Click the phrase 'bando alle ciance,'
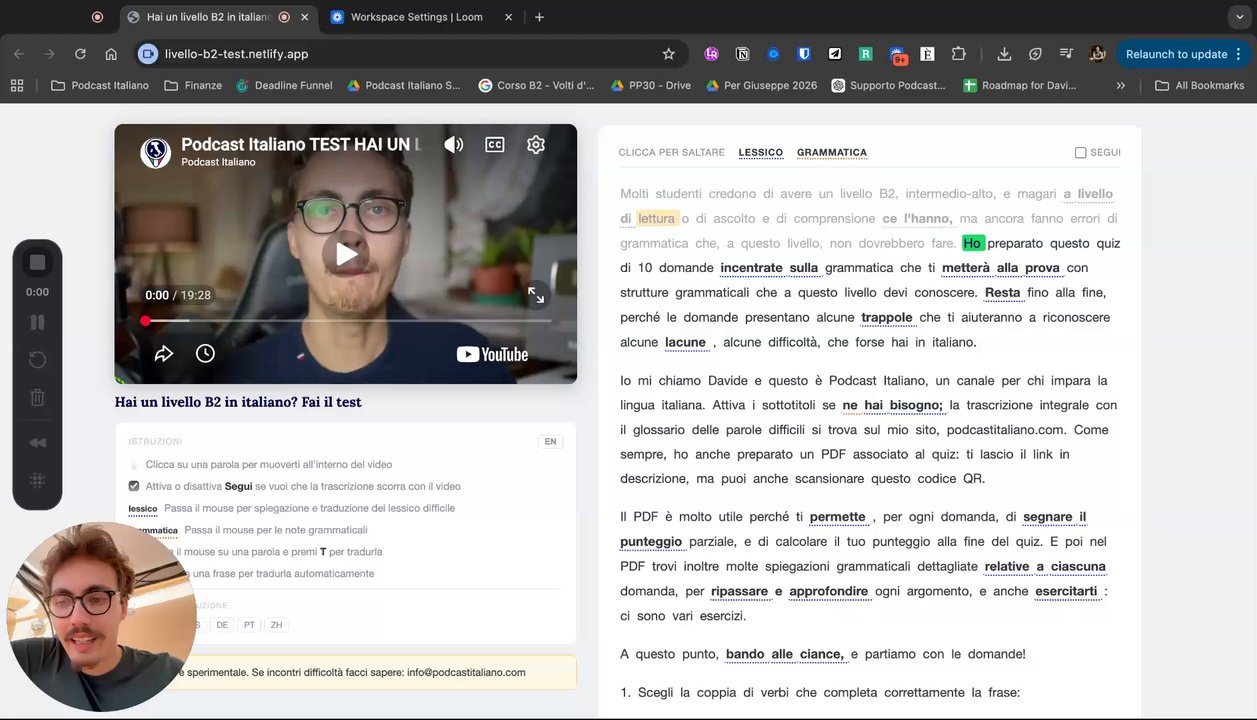This screenshot has height=720, width=1257. [x=786, y=654]
